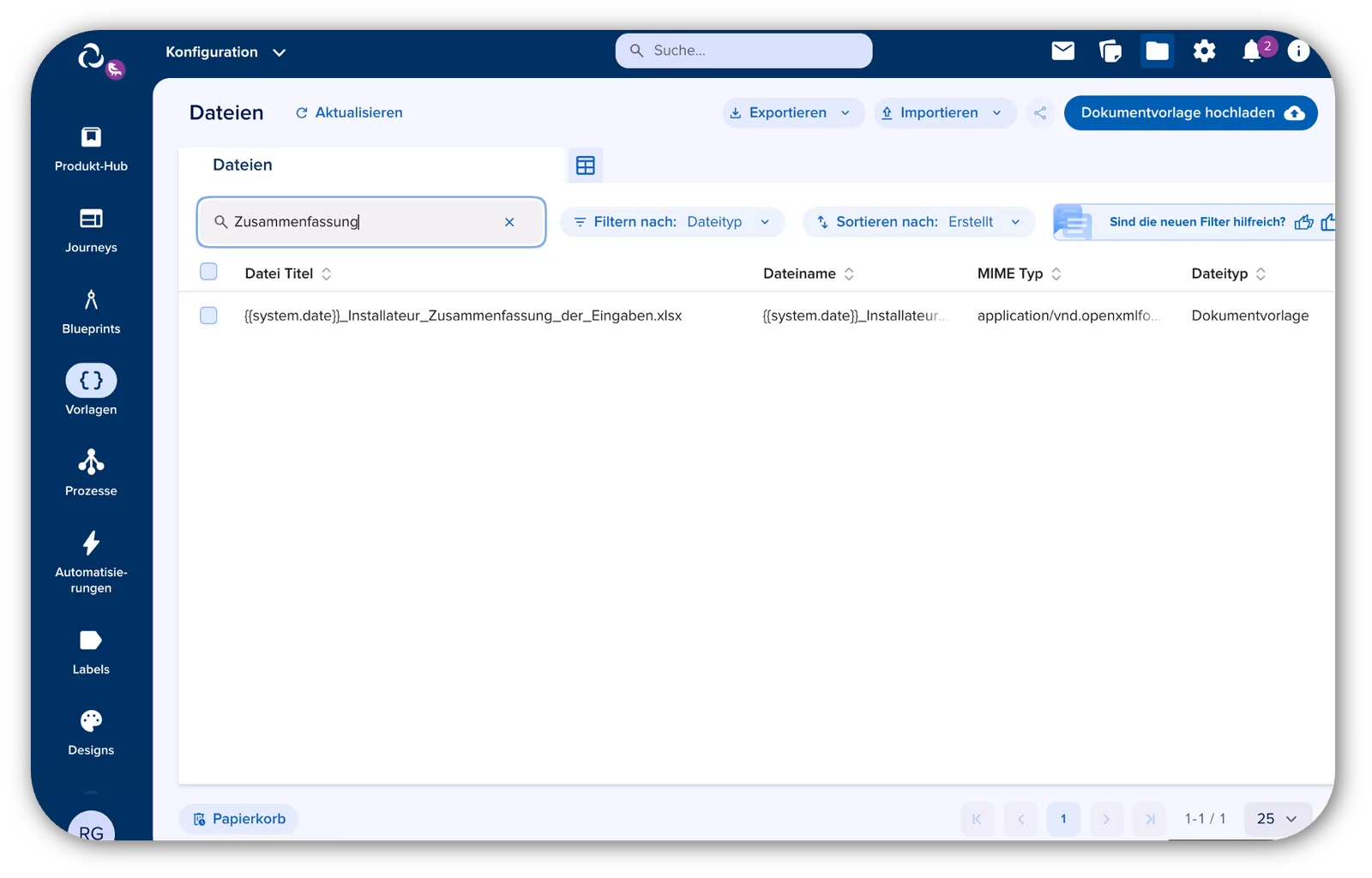Sort by the Dateiname column
Screen dimensions: 1372x878
click(809, 274)
